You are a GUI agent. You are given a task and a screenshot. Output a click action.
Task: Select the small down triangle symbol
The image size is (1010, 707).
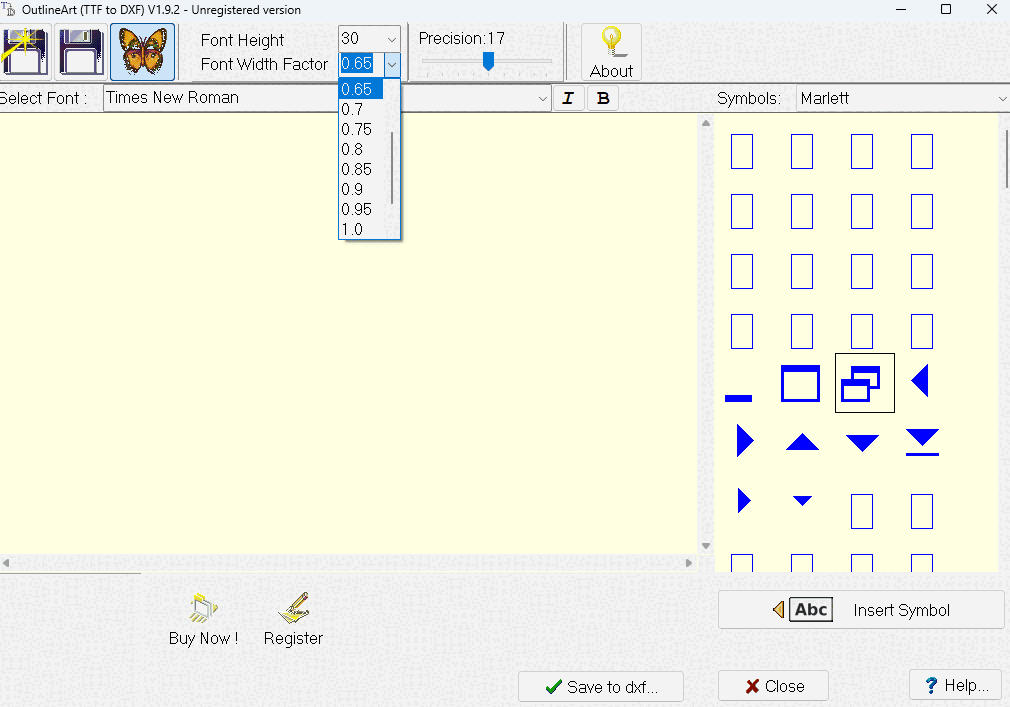click(x=802, y=501)
